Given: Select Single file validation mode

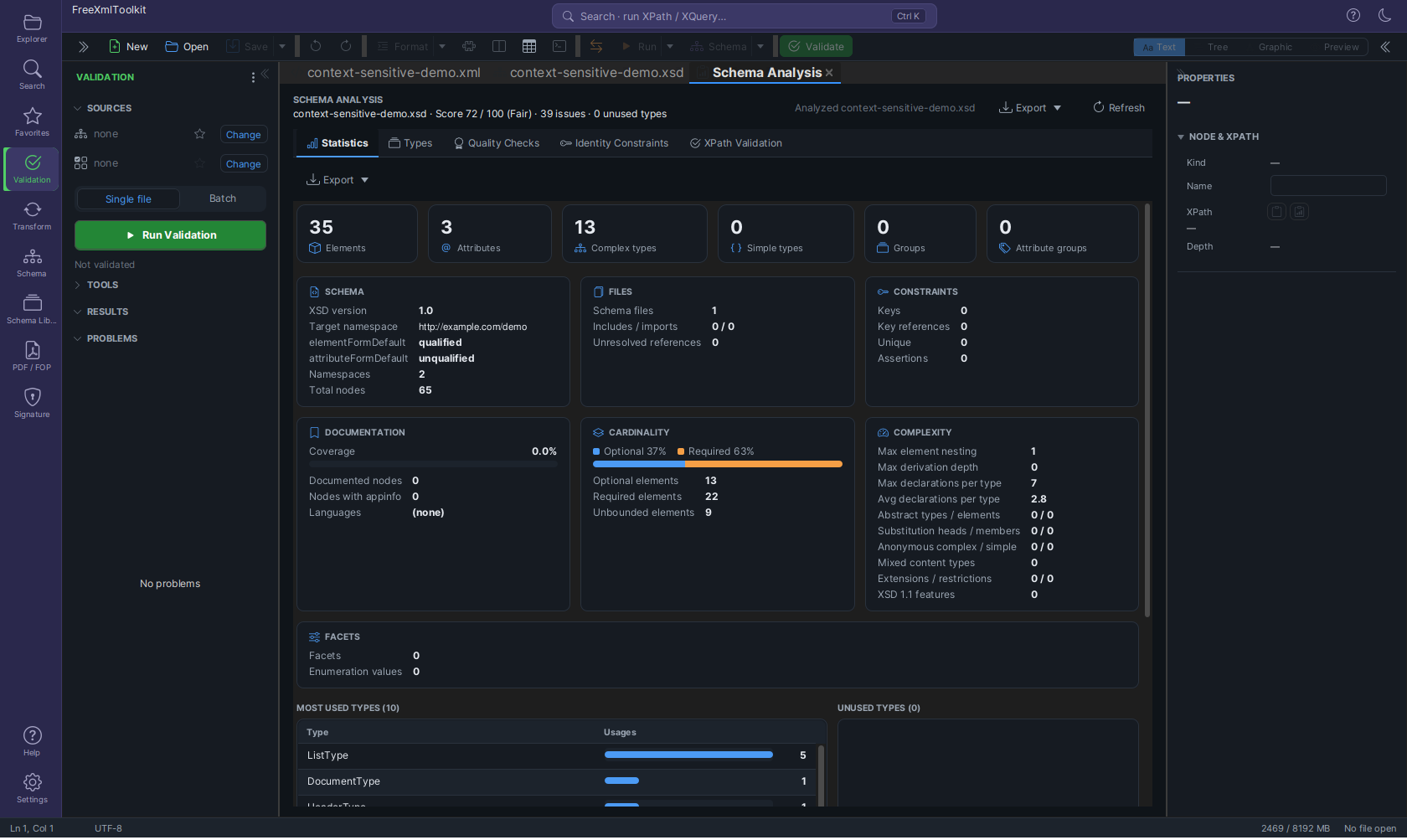Looking at the screenshot, I should click(x=128, y=199).
